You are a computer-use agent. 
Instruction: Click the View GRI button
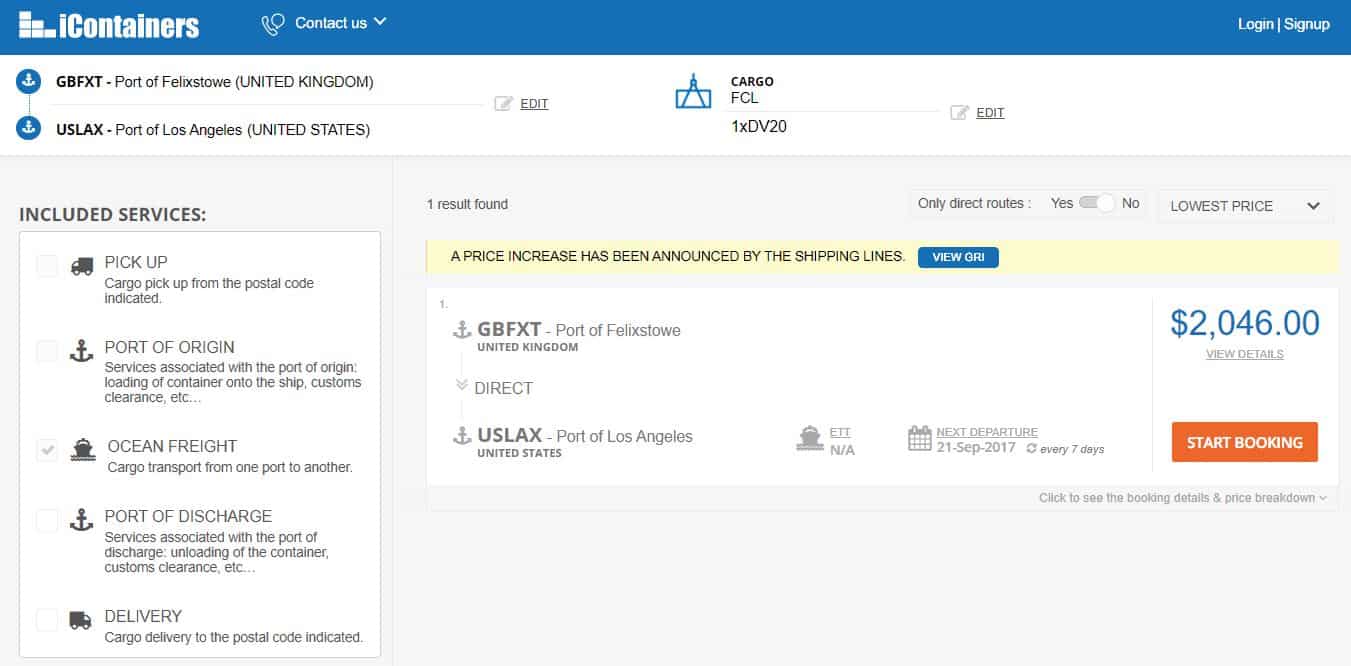click(x=958, y=257)
